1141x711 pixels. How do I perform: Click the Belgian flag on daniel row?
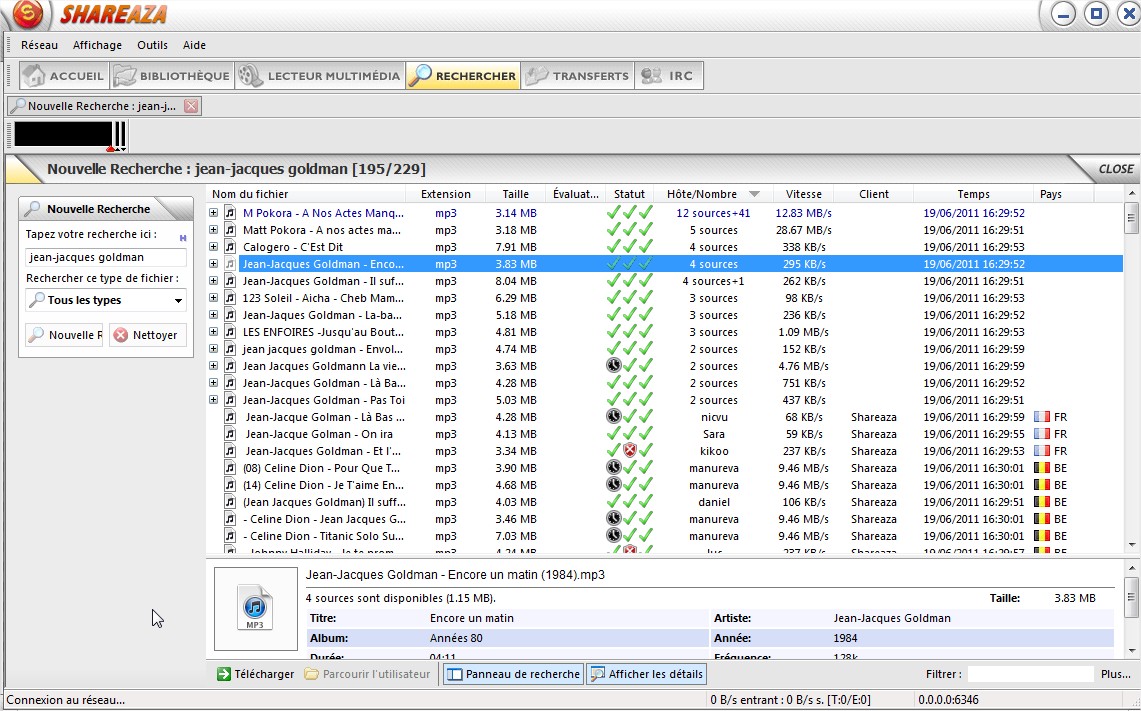tap(1042, 501)
